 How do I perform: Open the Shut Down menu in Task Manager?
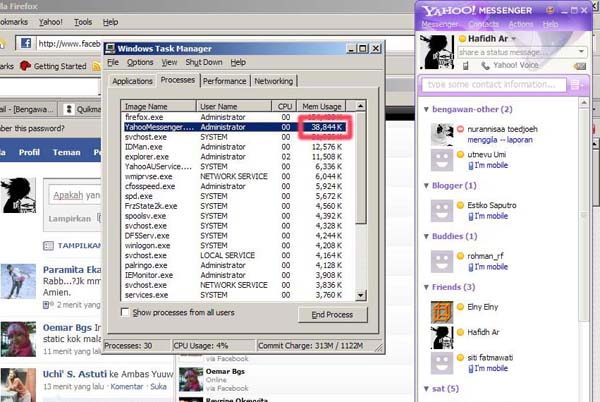[204, 62]
